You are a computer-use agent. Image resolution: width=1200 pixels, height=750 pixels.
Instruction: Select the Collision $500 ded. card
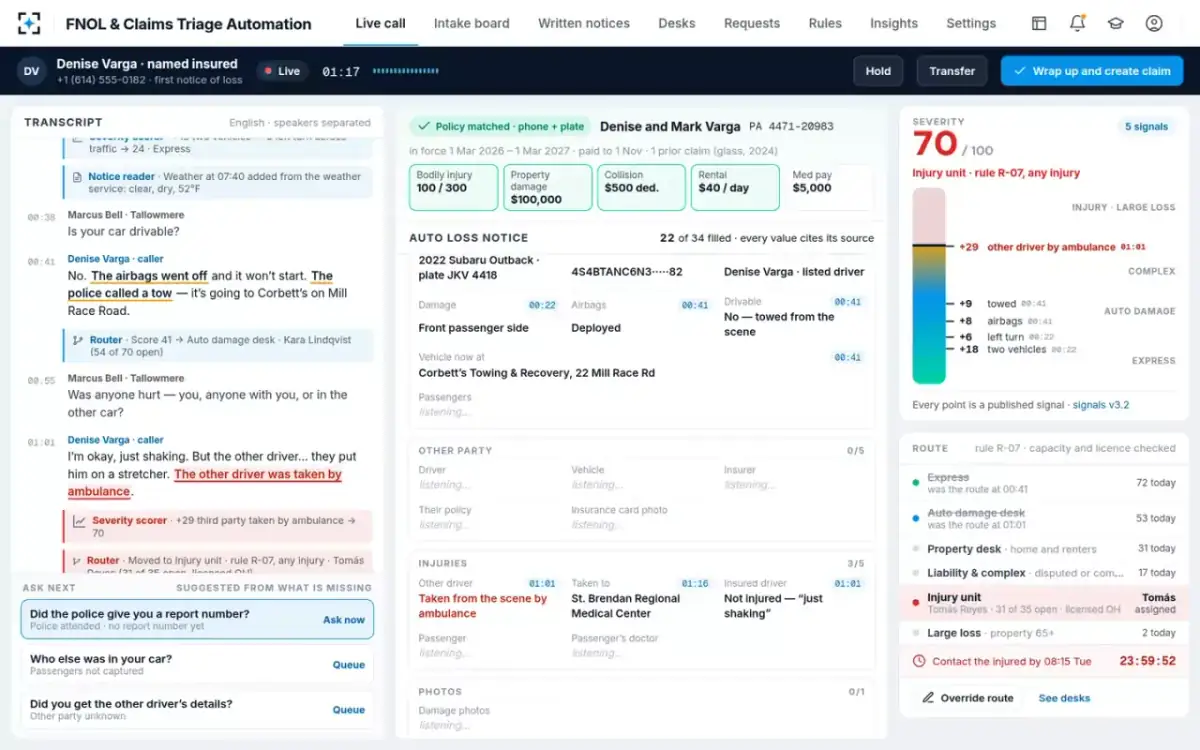pyautogui.click(x=641, y=188)
